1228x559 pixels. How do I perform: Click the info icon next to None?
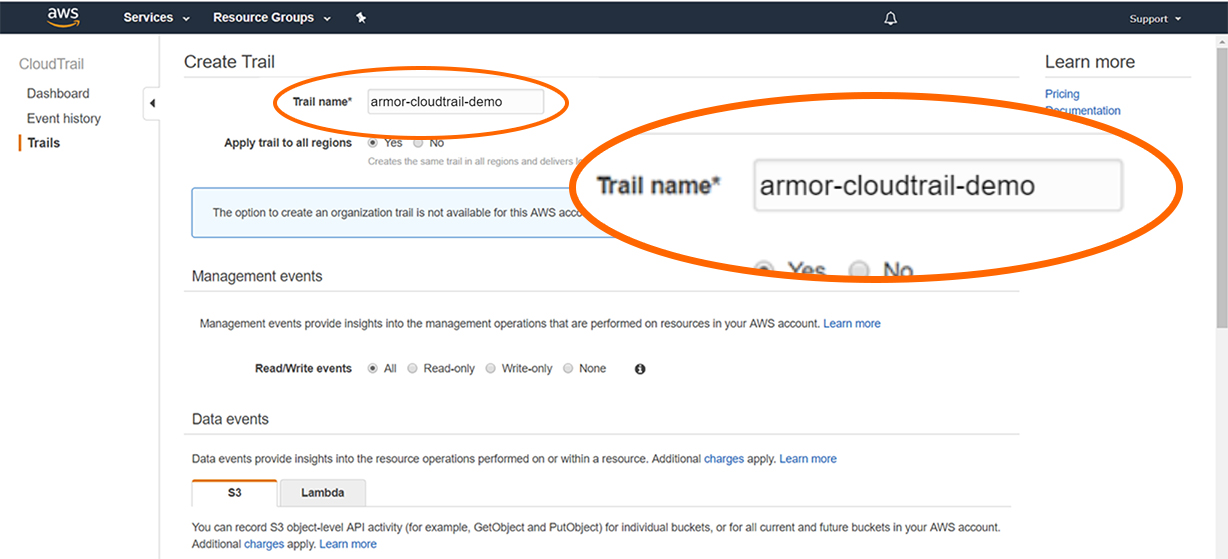[x=640, y=369]
